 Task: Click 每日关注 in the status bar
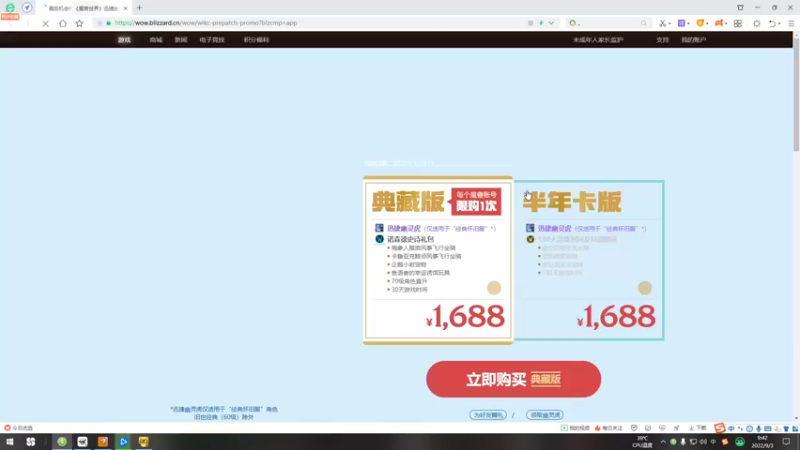tap(608, 428)
